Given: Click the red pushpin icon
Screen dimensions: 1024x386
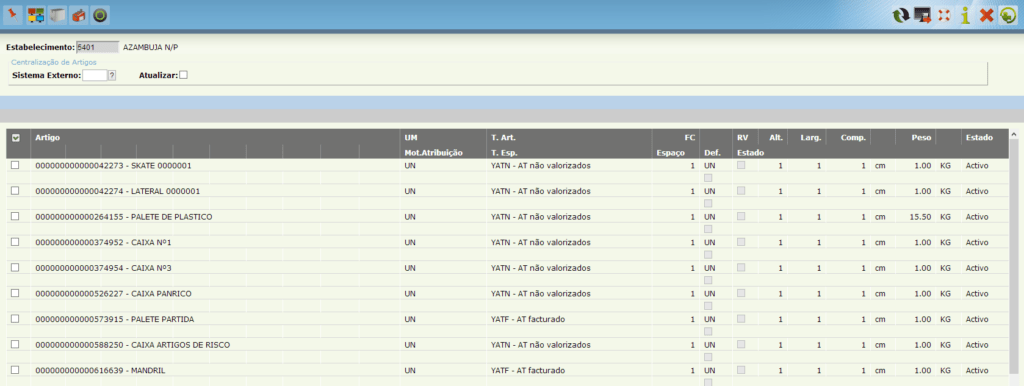Looking at the screenshot, I should tap(13, 15).
